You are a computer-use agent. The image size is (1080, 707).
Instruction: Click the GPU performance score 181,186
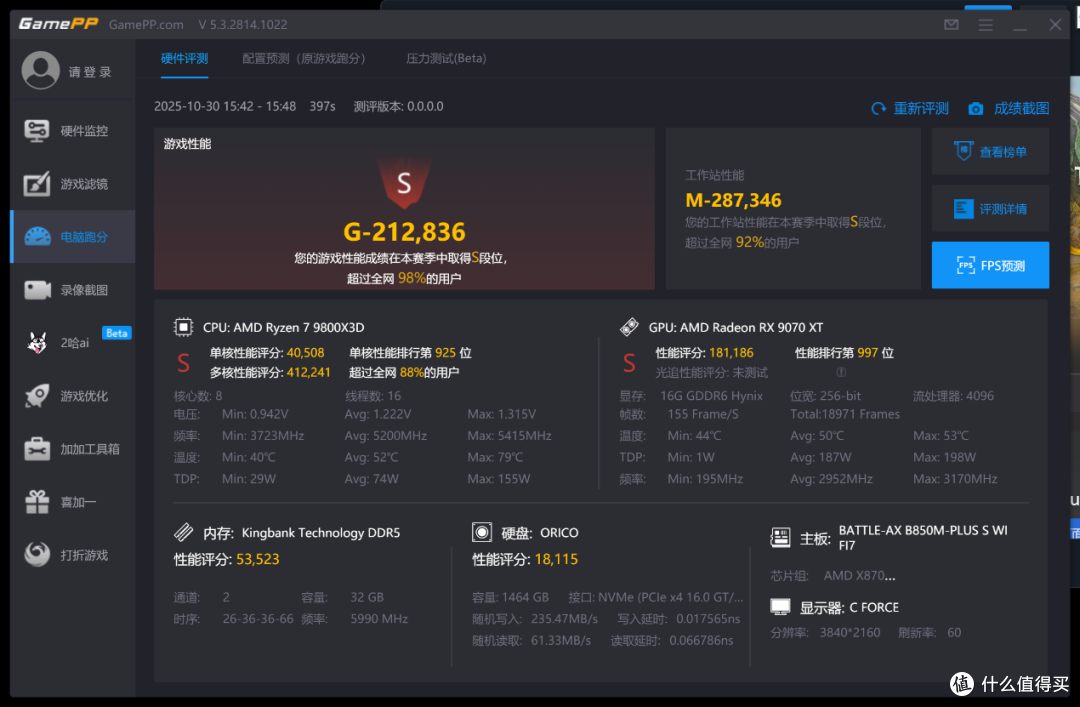pos(731,353)
